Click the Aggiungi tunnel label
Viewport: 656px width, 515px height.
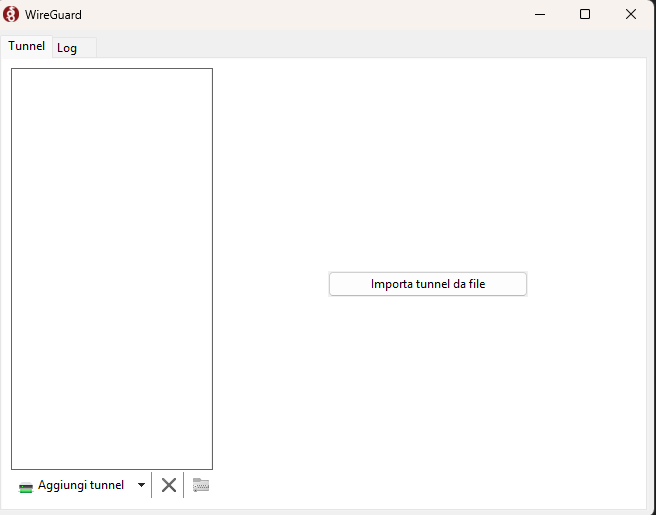(x=81, y=485)
